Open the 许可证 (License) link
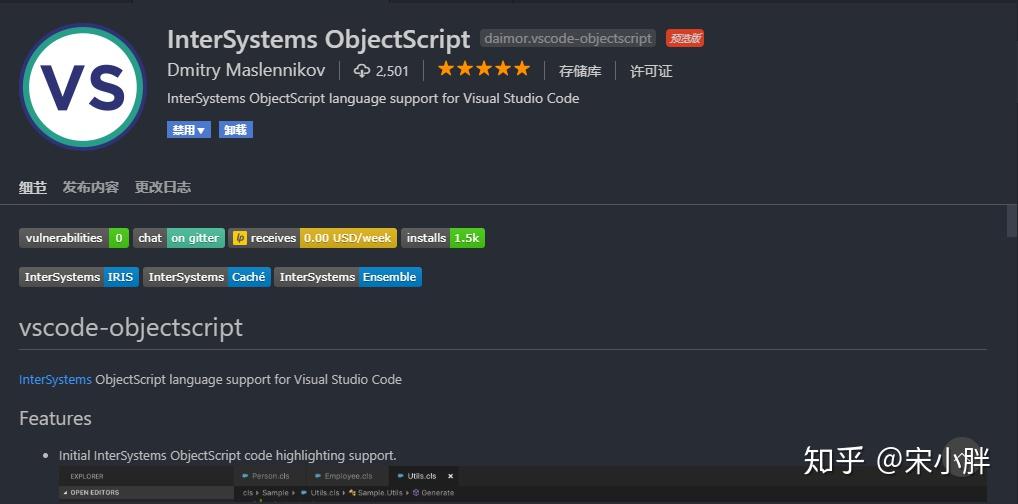Image resolution: width=1018 pixels, height=504 pixels. (x=651, y=71)
